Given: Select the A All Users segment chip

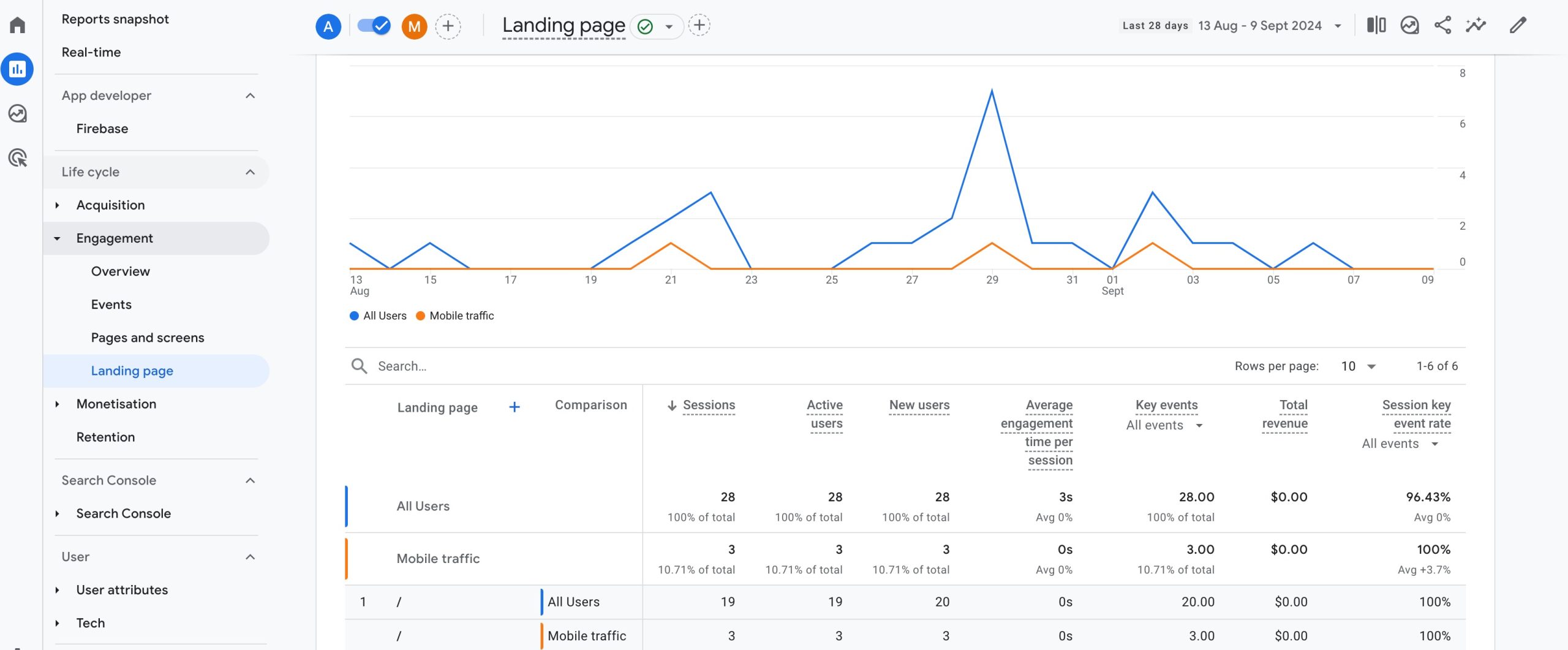Looking at the screenshot, I should [328, 26].
